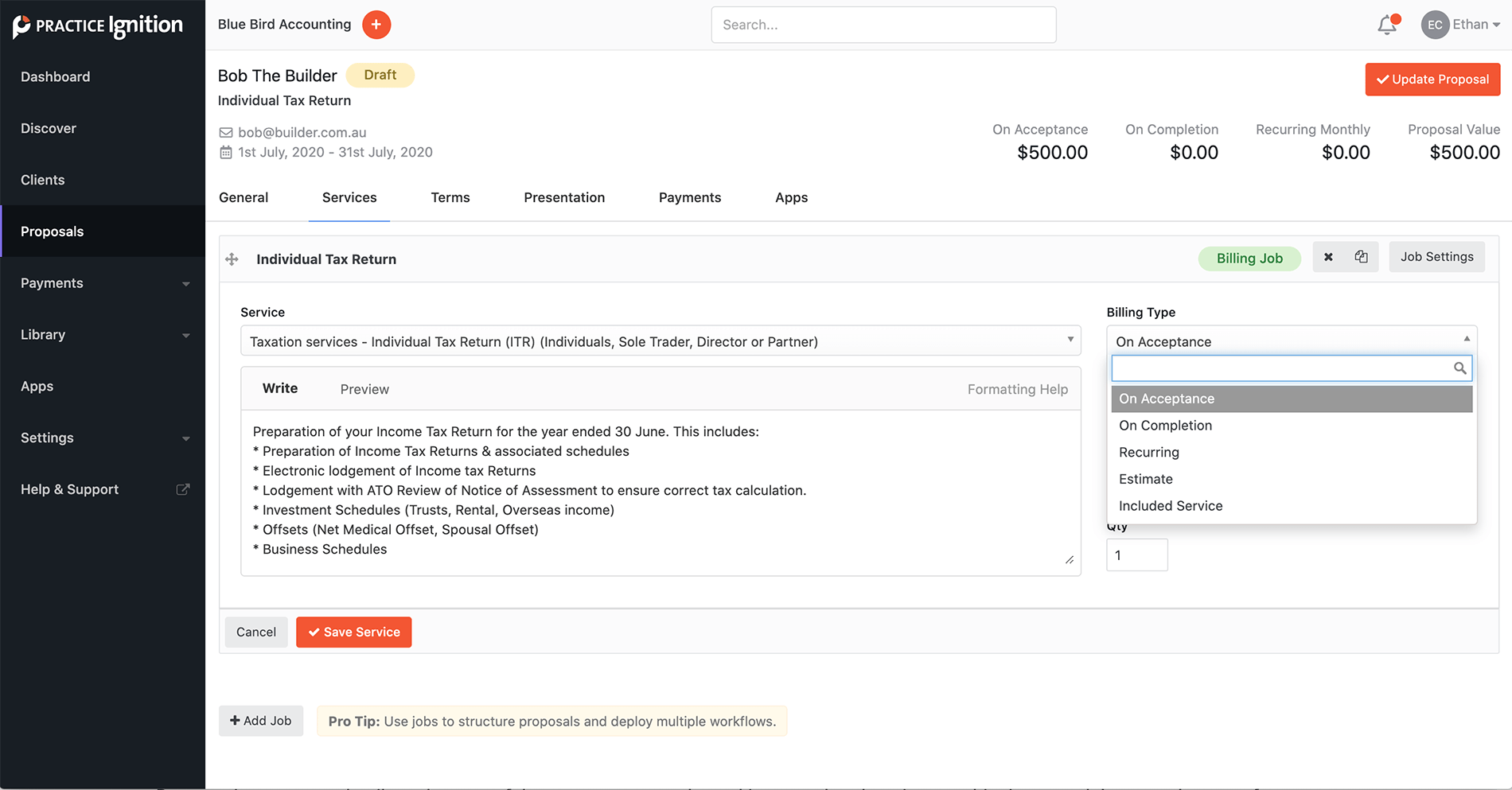1512x790 pixels.
Task: Click the Add Job button
Action: [261, 721]
